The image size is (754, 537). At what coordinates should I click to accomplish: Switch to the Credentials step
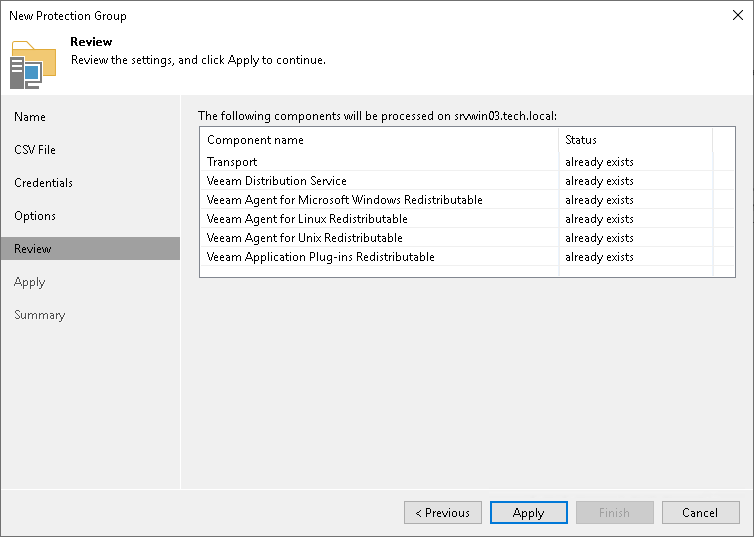[x=43, y=183]
